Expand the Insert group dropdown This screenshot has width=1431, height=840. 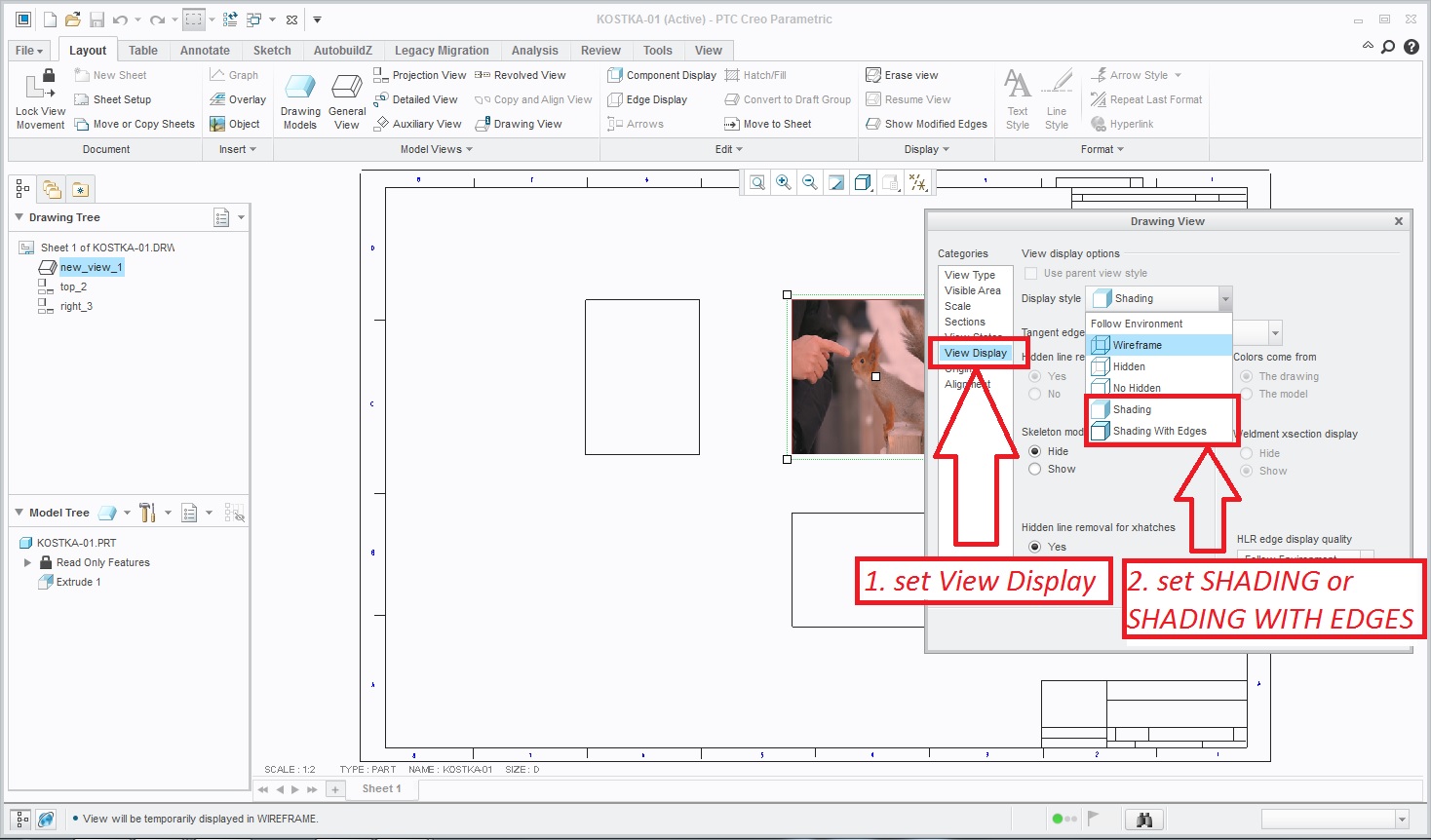click(x=238, y=149)
